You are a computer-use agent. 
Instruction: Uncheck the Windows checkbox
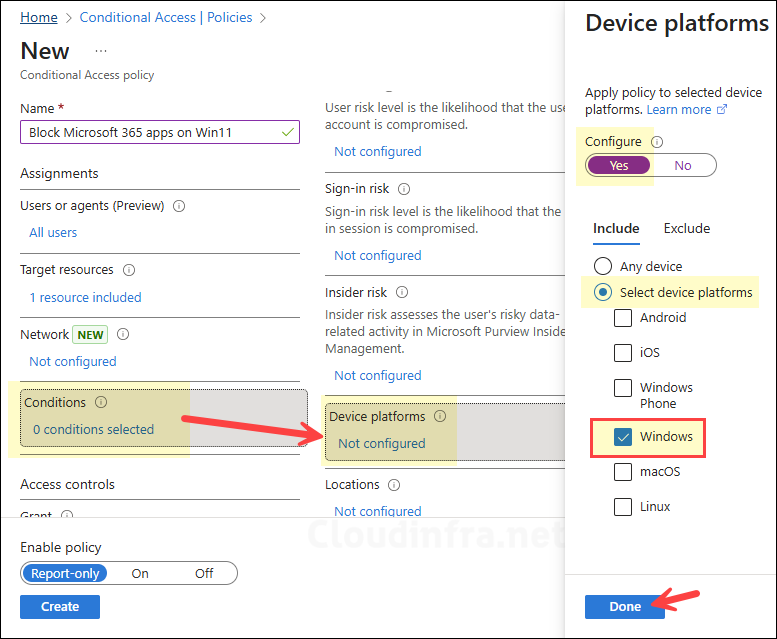coord(623,437)
